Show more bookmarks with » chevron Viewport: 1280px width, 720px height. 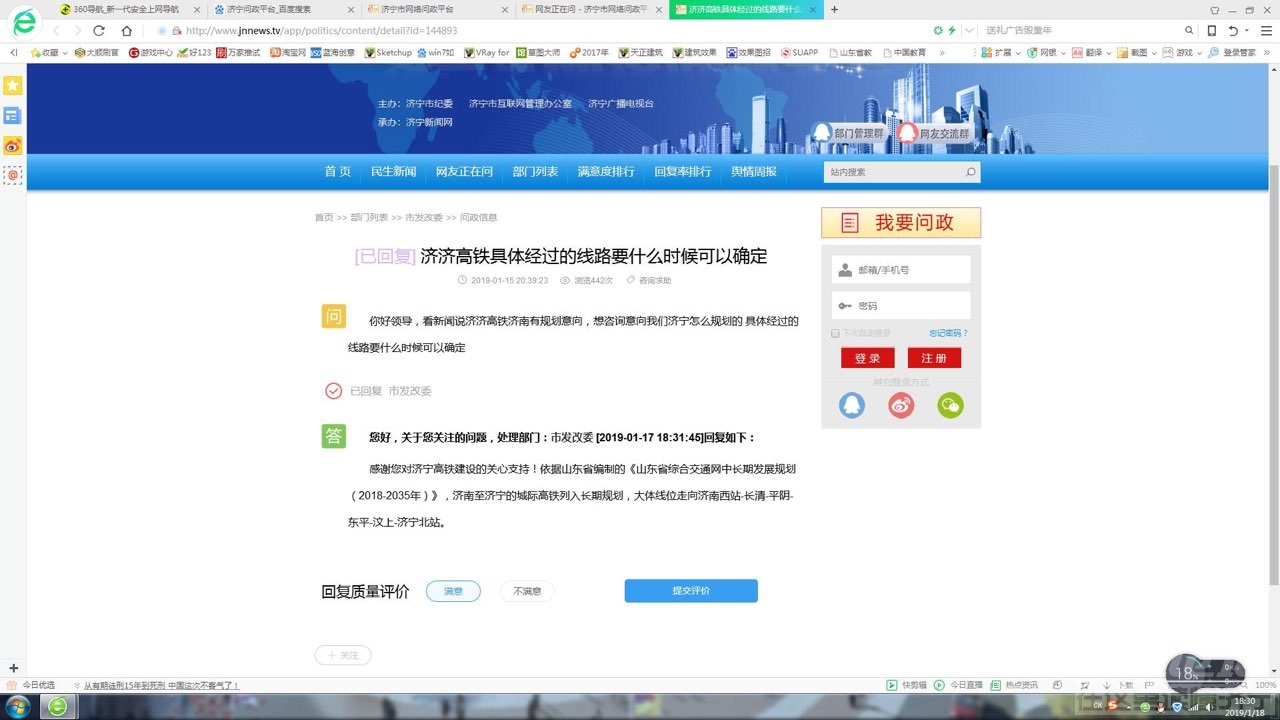(941, 52)
